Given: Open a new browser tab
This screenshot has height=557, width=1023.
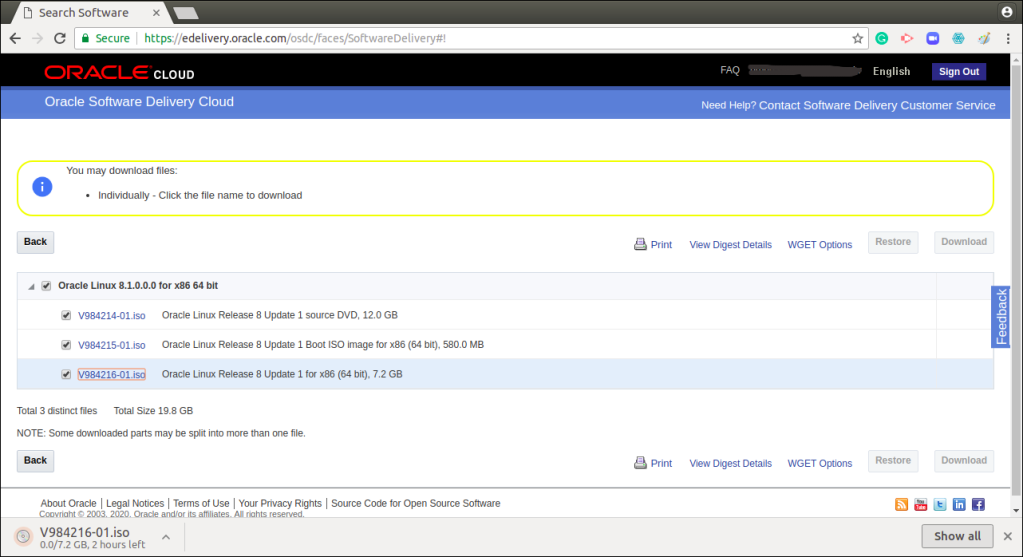Looking at the screenshot, I should coord(186,12).
